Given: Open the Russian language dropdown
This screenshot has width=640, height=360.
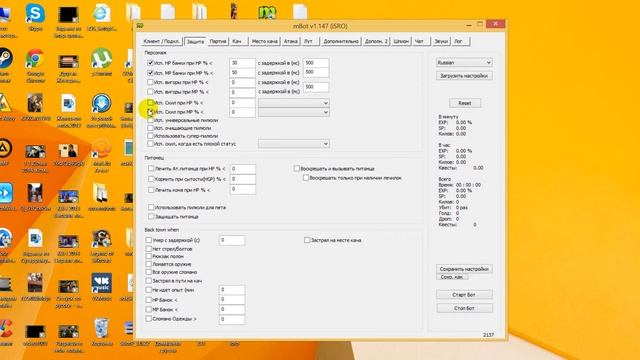Looking at the screenshot, I should pos(464,62).
